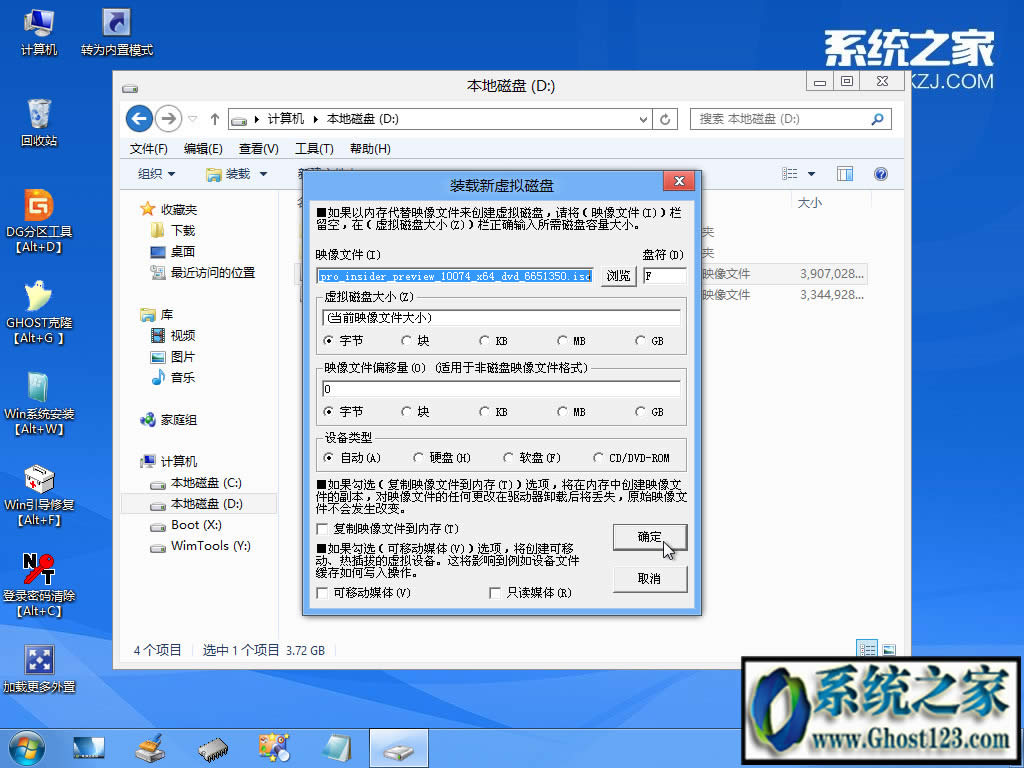Launch GHOST克隆 desktop tool
Image resolution: width=1024 pixels, height=768 pixels.
pos(38,298)
